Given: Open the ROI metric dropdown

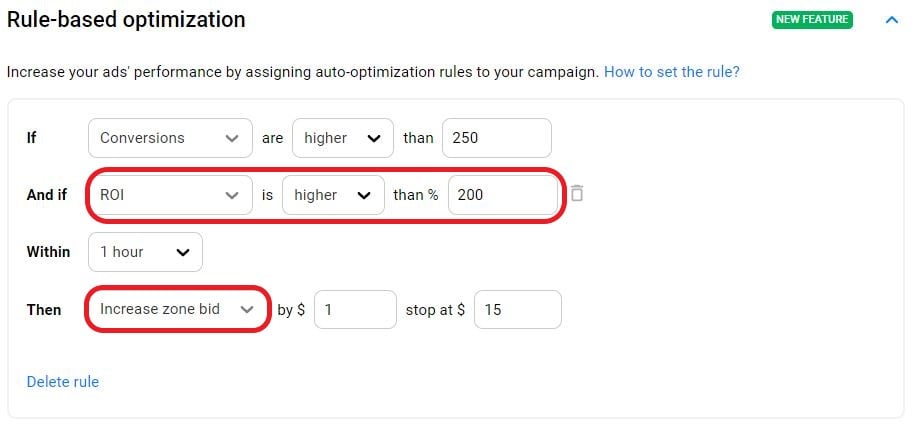Looking at the screenshot, I should click(x=170, y=195).
